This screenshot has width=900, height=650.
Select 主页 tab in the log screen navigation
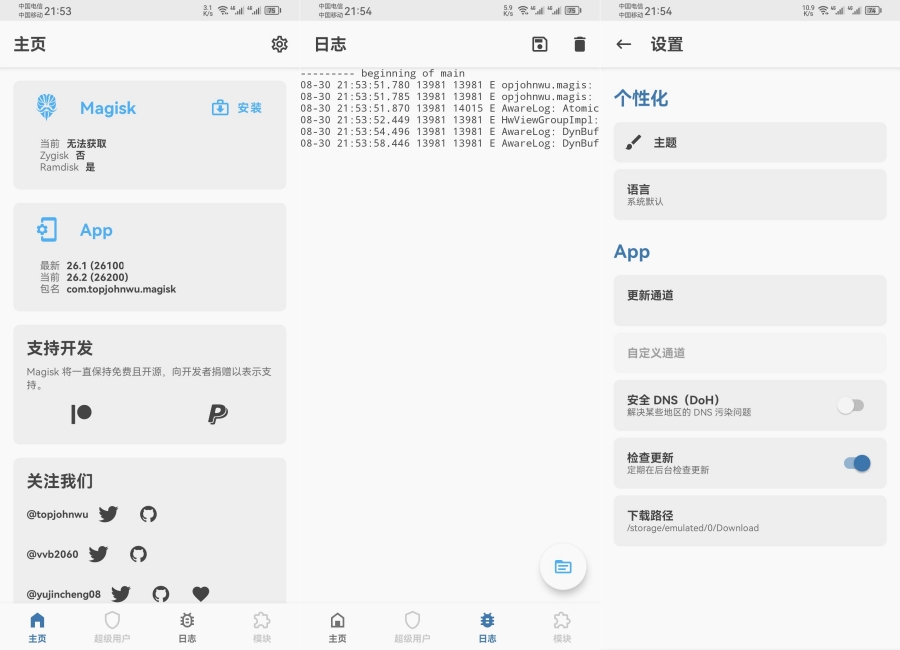338,627
